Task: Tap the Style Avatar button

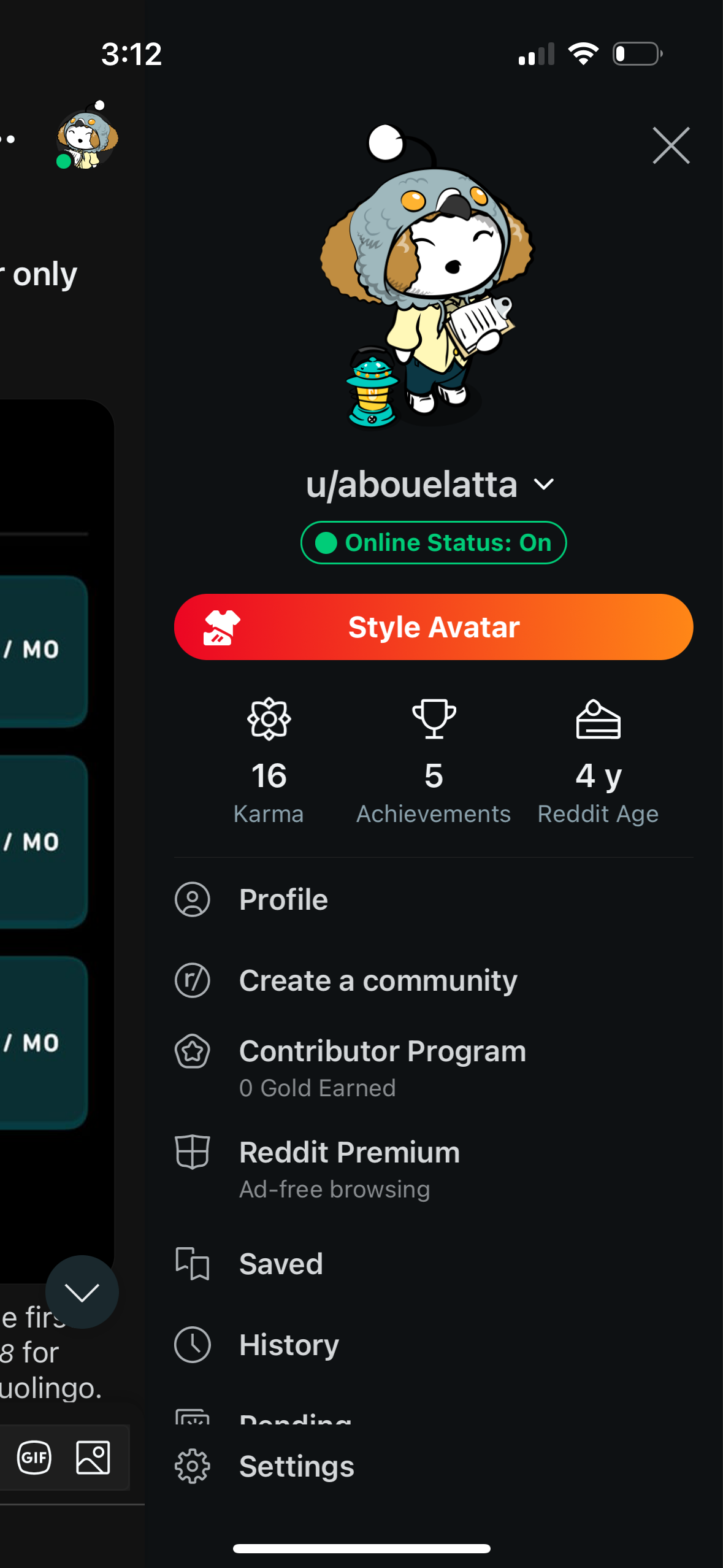Action: click(434, 627)
